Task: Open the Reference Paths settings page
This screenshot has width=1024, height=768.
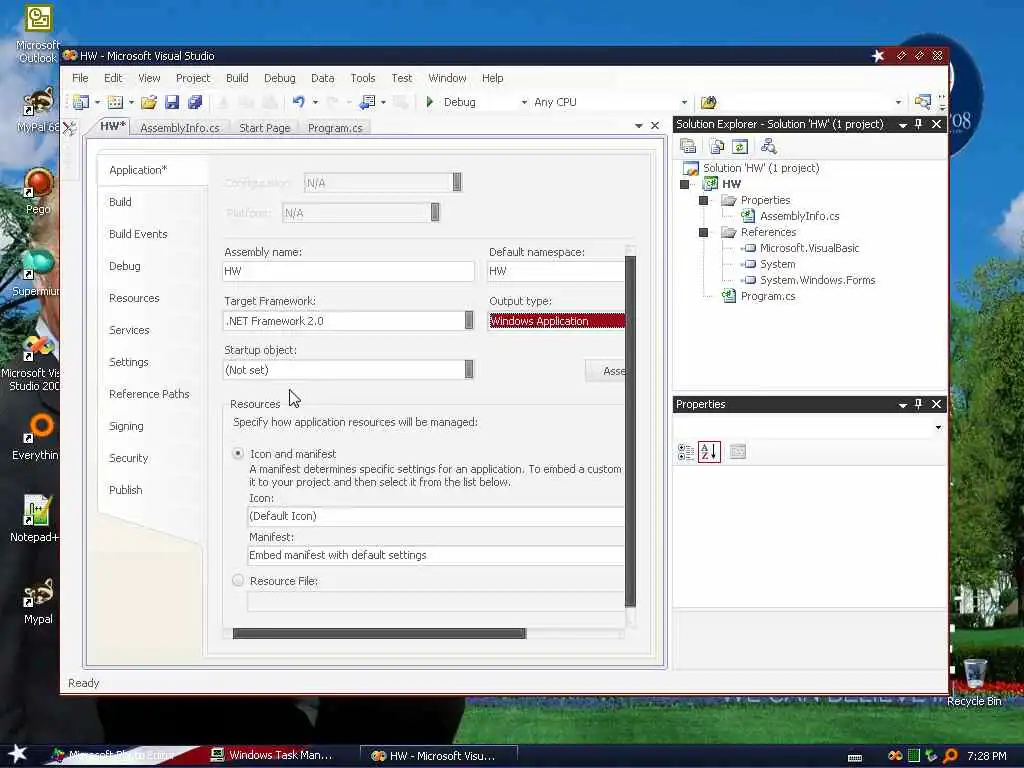Action: (x=150, y=394)
